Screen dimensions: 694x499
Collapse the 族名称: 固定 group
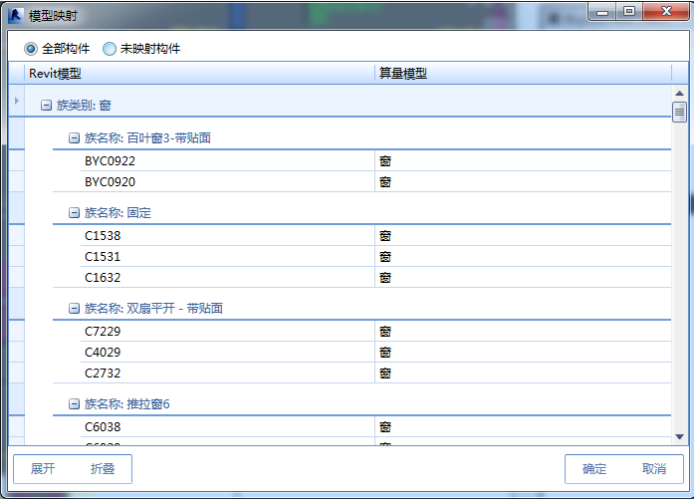pos(74,213)
